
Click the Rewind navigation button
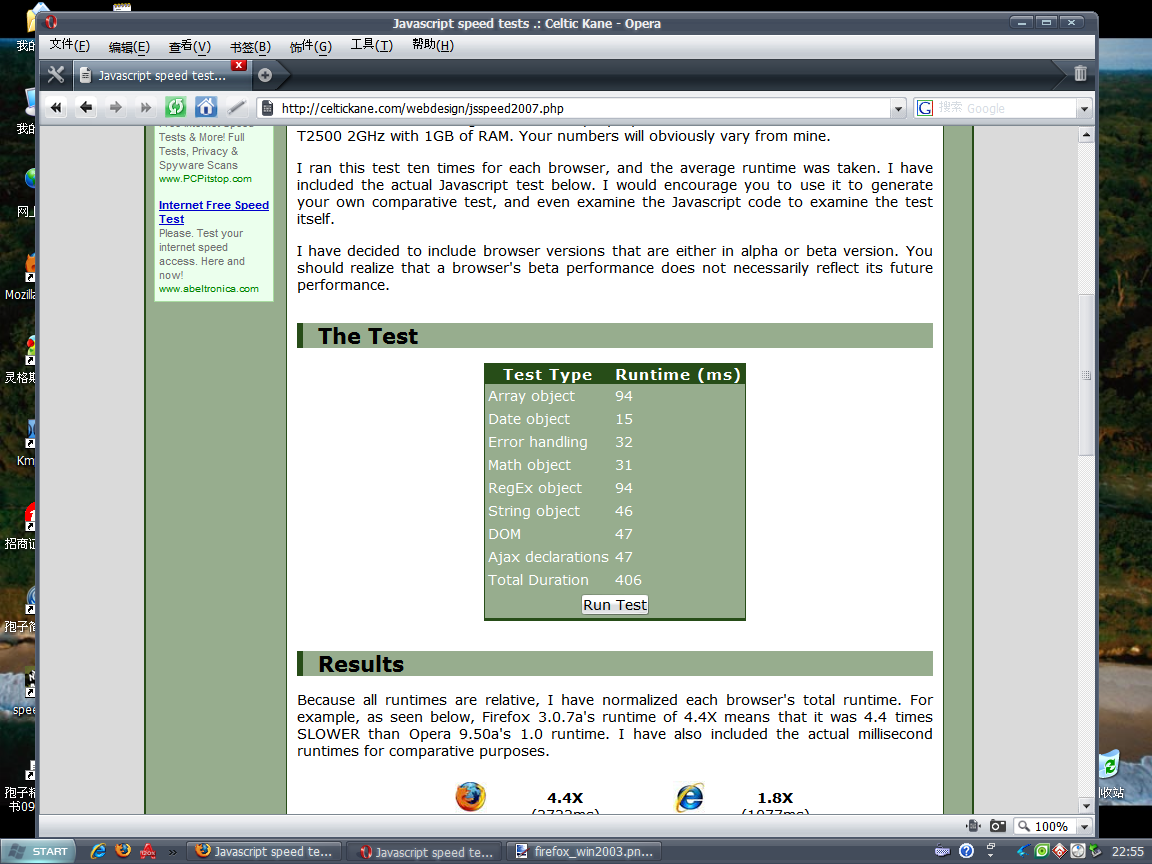point(56,107)
